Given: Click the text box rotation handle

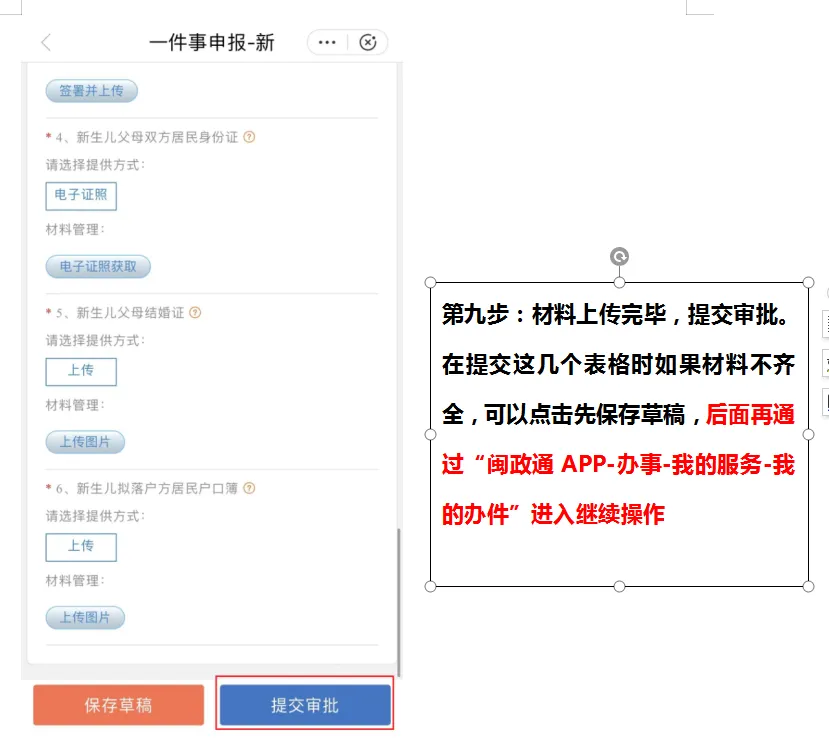Looking at the screenshot, I should point(619,256).
